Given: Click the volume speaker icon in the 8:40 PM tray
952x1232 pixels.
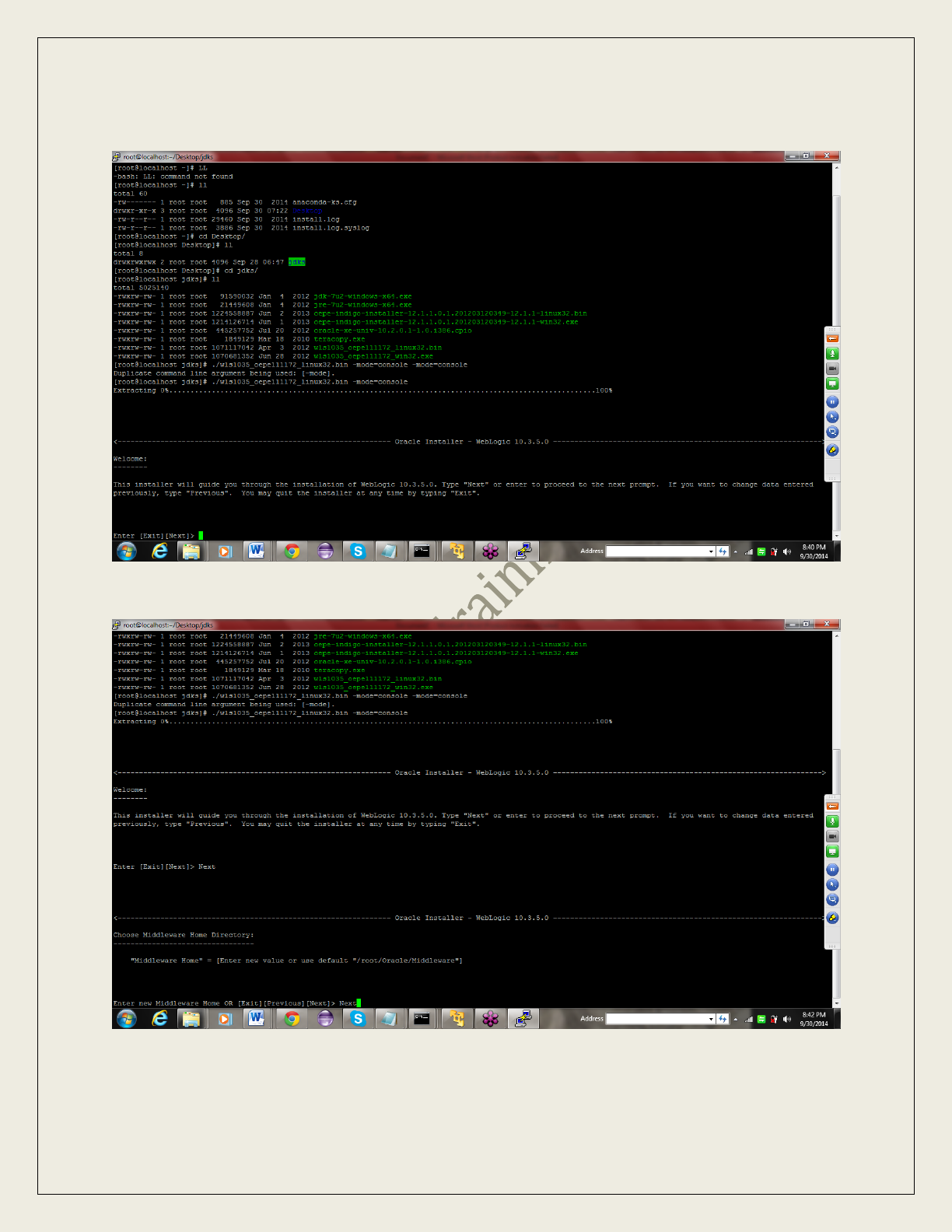Looking at the screenshot, I should pos(787,551).
